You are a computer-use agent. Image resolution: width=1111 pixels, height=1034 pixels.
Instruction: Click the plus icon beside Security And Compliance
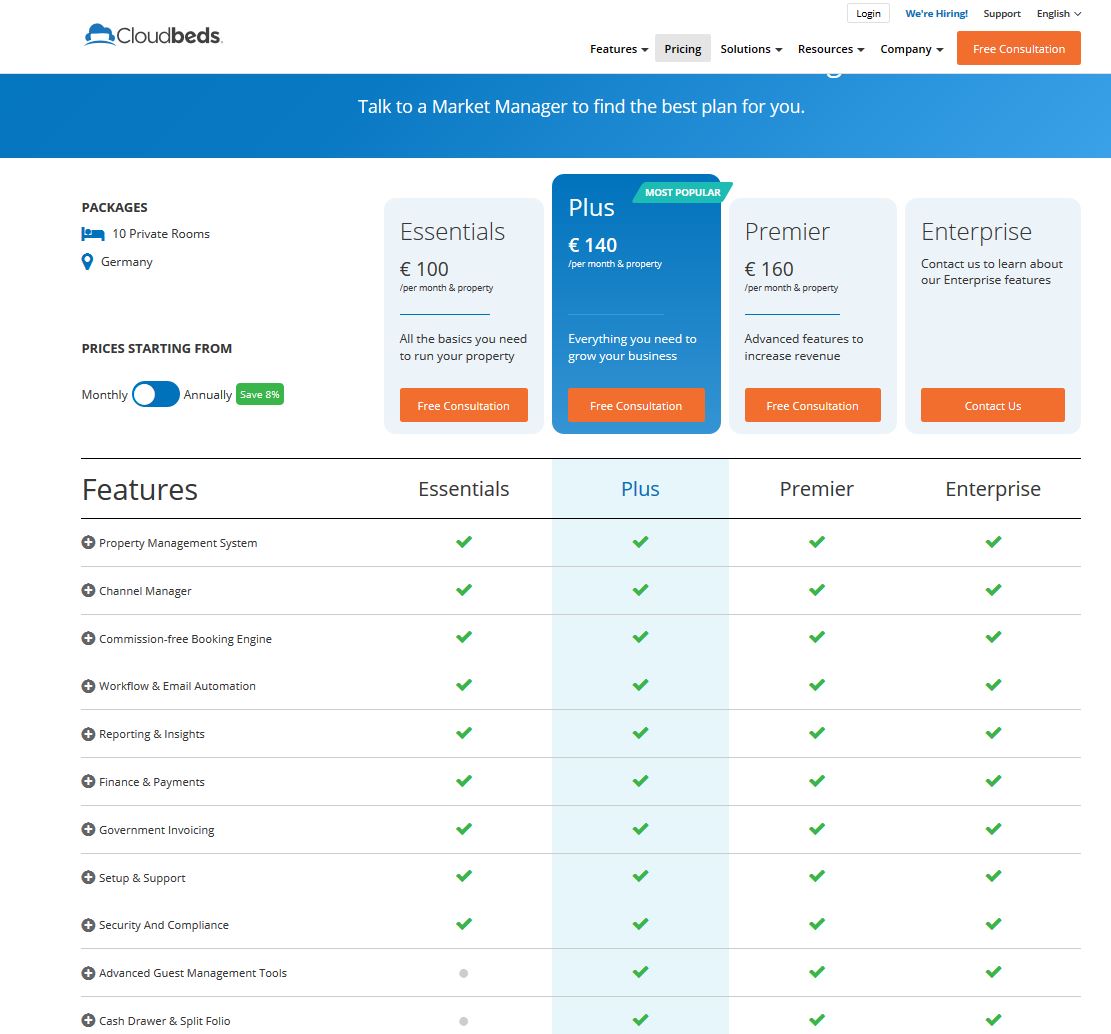pyautogui.click(x=88, y=925)
